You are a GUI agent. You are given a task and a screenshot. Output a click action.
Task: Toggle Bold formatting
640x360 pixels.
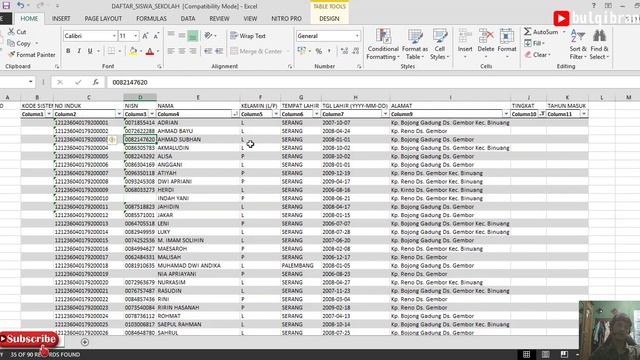(68, 51)
